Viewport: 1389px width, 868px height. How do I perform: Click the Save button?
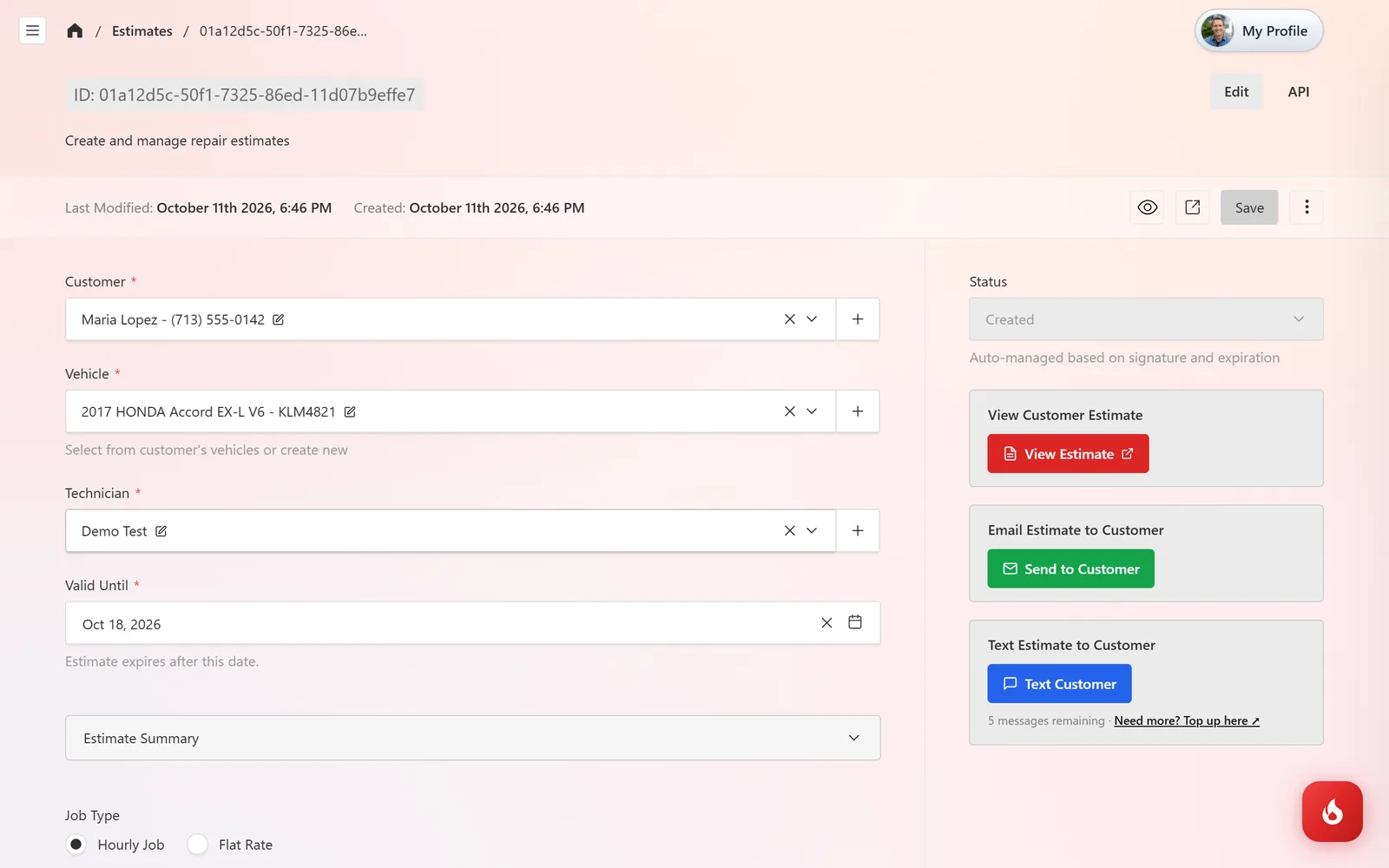(x=1249, y=207)
